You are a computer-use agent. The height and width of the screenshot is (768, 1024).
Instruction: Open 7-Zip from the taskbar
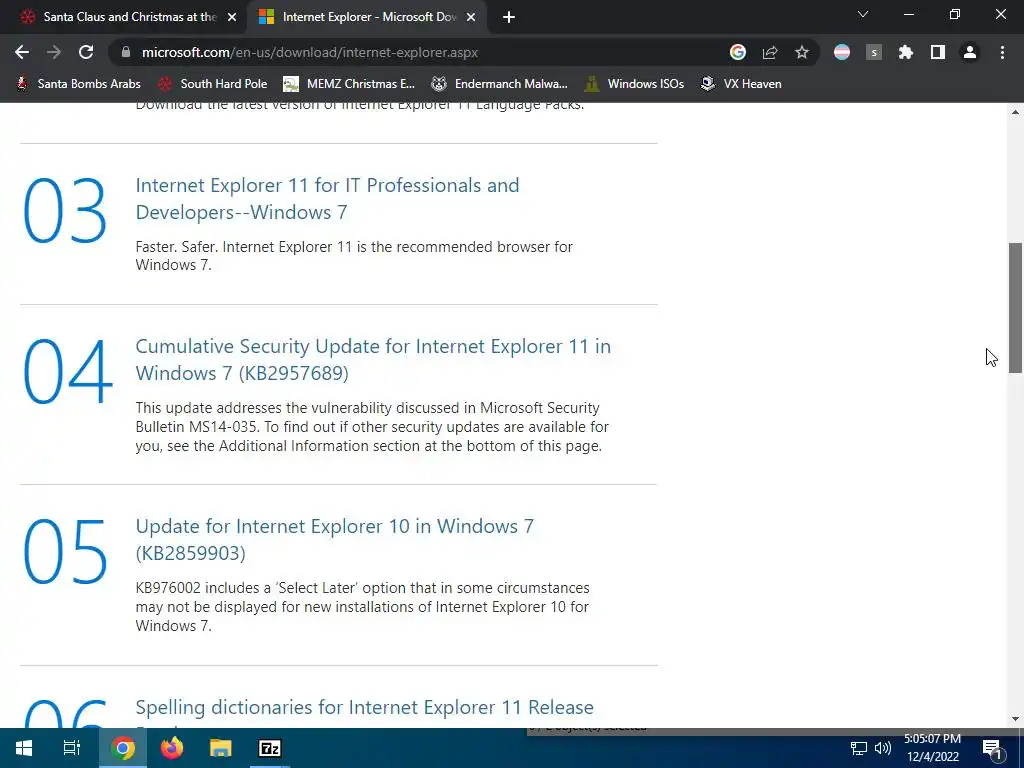(x=270, y=748)
